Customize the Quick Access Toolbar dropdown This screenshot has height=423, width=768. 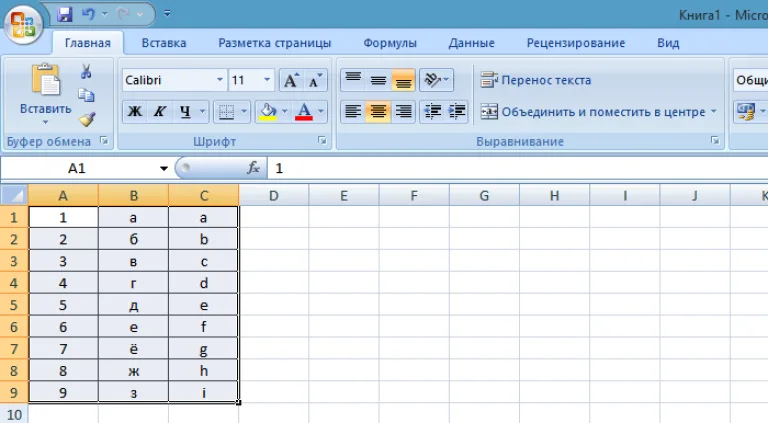[x=167, y=14]
